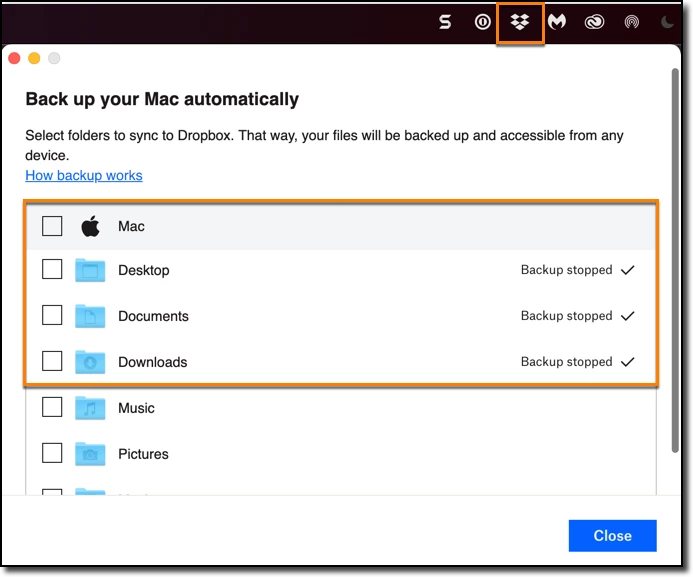This screenshot has height=577, width=693.
Task: Click the Desktop row label
Action: click(x=144, y=270)
